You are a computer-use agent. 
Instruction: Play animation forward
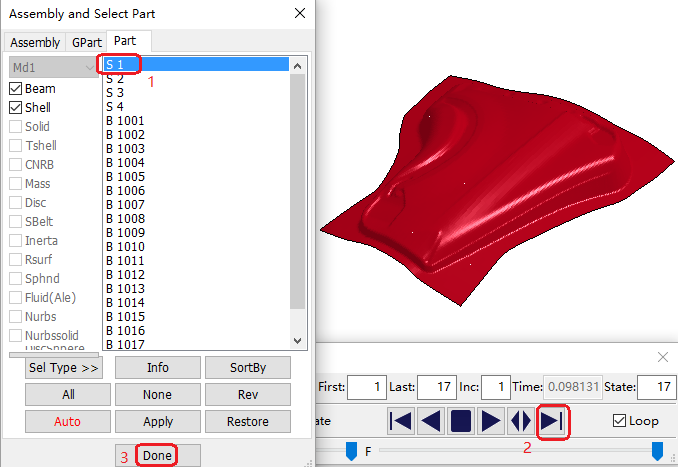pos(491,421)
